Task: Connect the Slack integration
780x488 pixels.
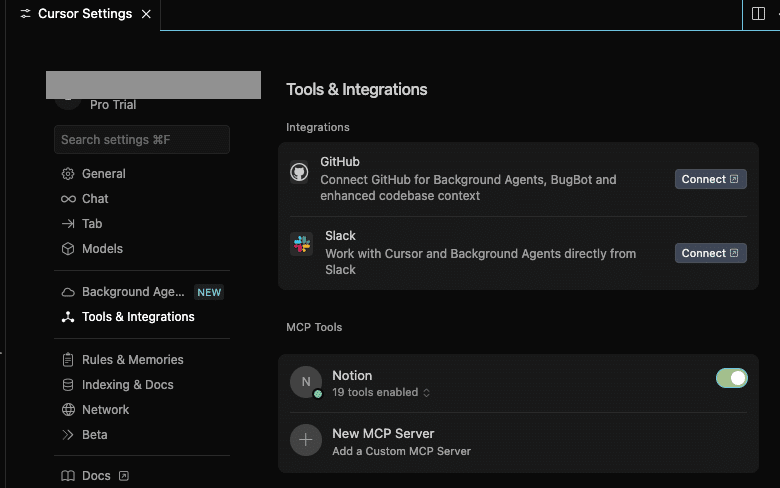Action: pos(710,253)
